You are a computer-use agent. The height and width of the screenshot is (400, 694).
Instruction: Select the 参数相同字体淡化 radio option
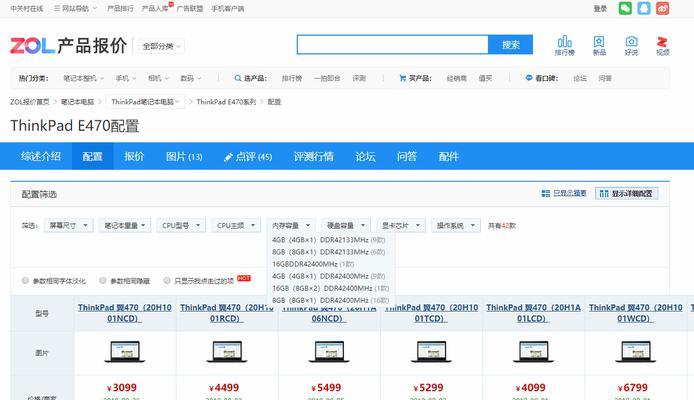25,280
